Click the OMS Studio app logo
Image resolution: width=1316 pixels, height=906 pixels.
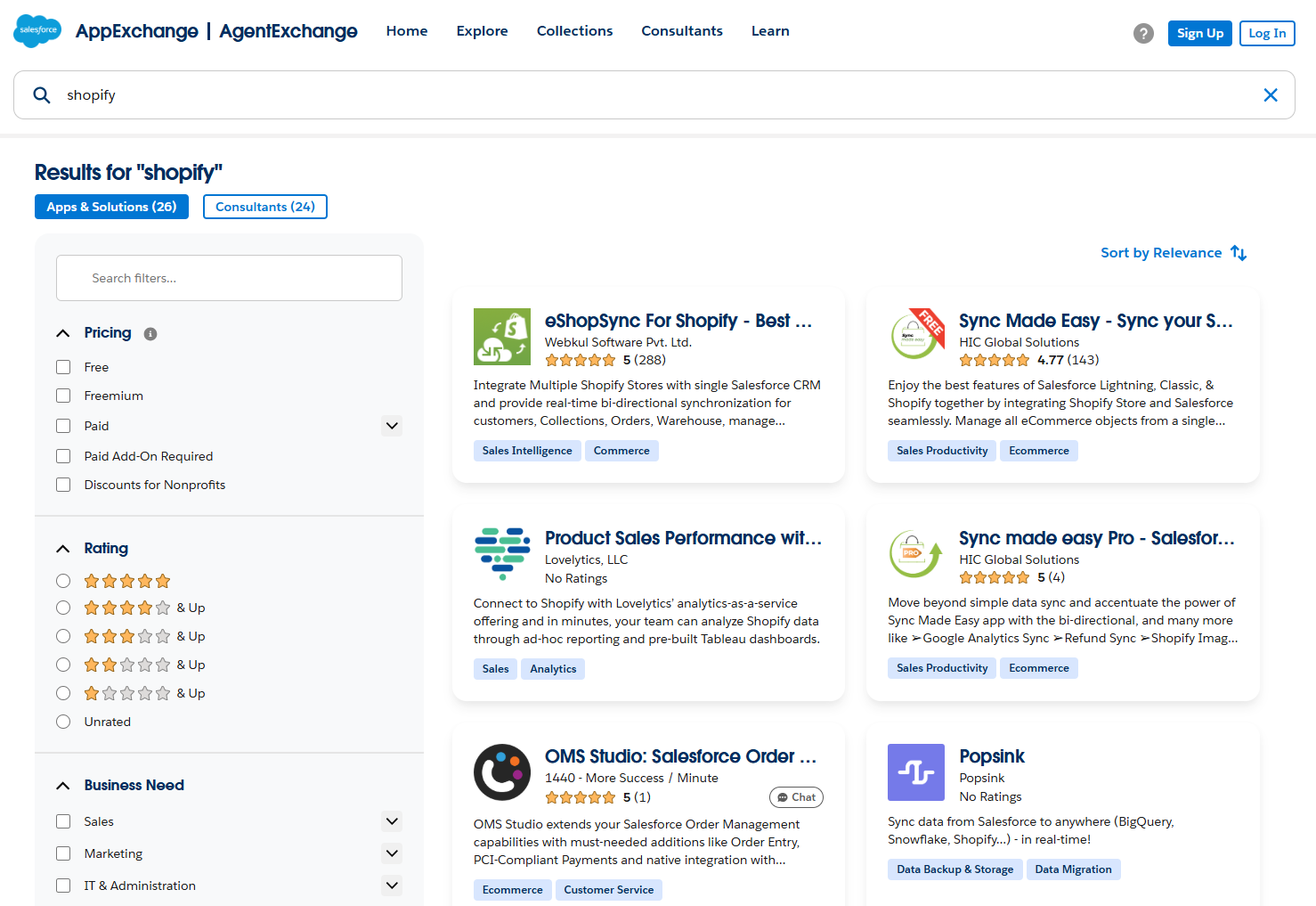coord(501,772)
